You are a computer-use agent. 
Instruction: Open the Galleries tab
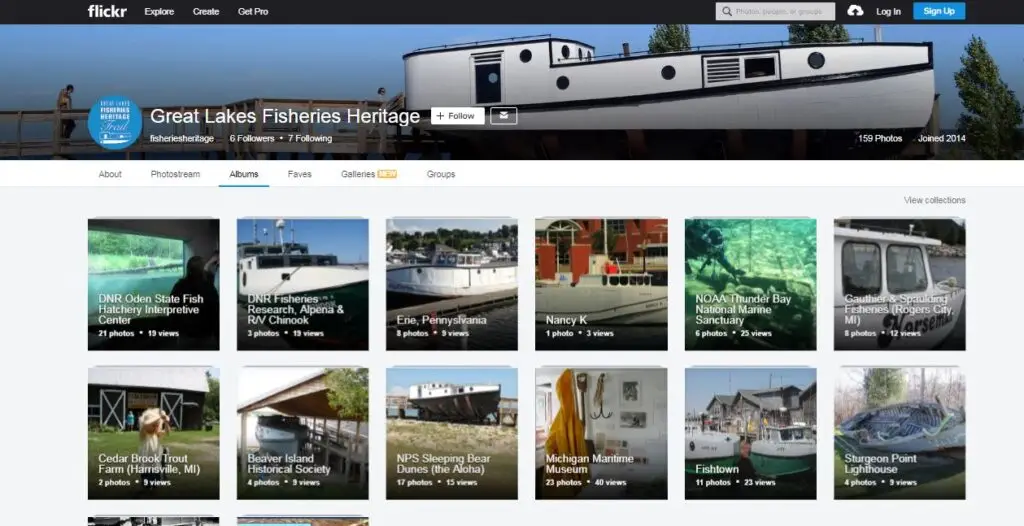click(369, 174)
